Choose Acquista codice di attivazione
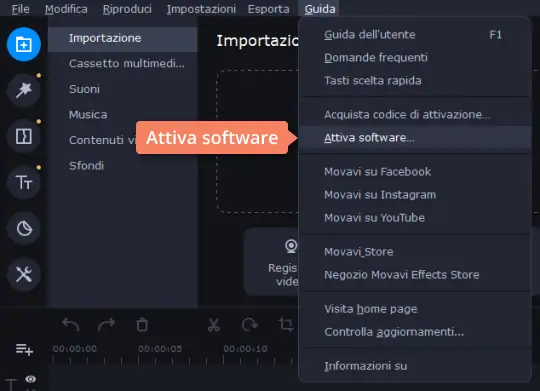 [415, 114]
